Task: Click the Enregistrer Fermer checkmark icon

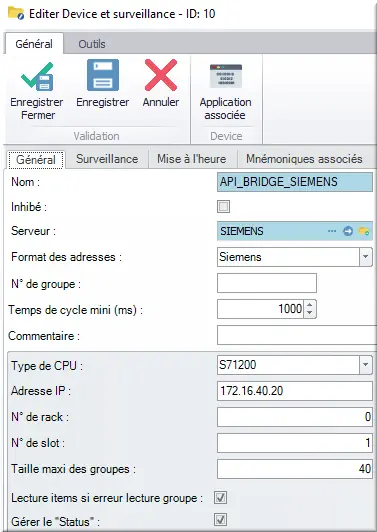Action: tap(37, 76)
